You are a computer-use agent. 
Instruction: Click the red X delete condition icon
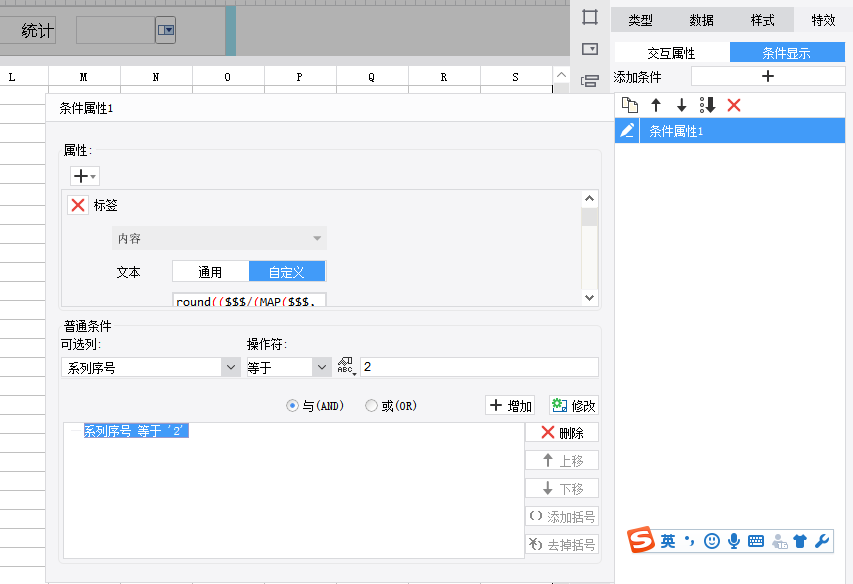click(x=734, y=105)
